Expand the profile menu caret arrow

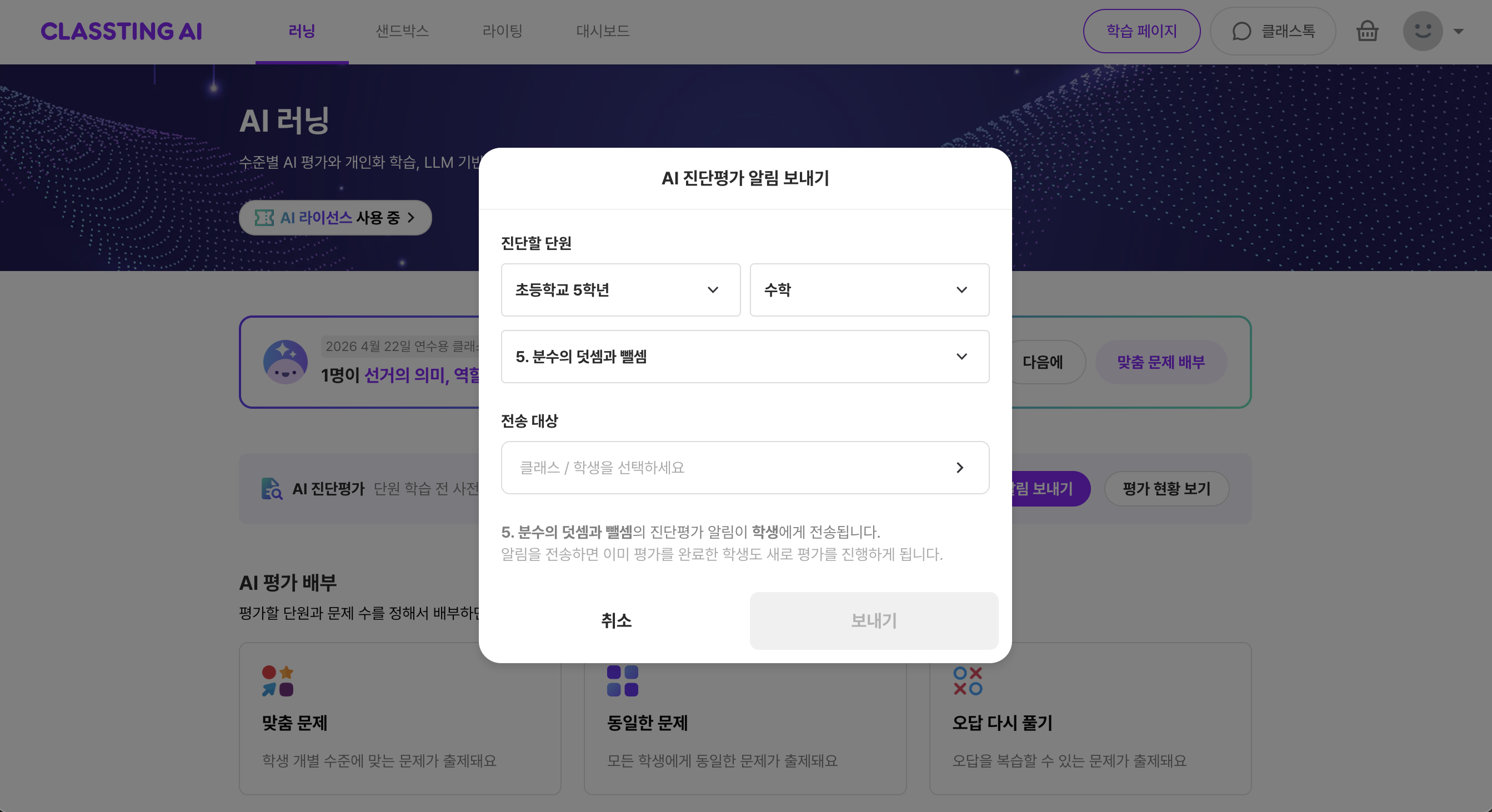pos(1459,31)
